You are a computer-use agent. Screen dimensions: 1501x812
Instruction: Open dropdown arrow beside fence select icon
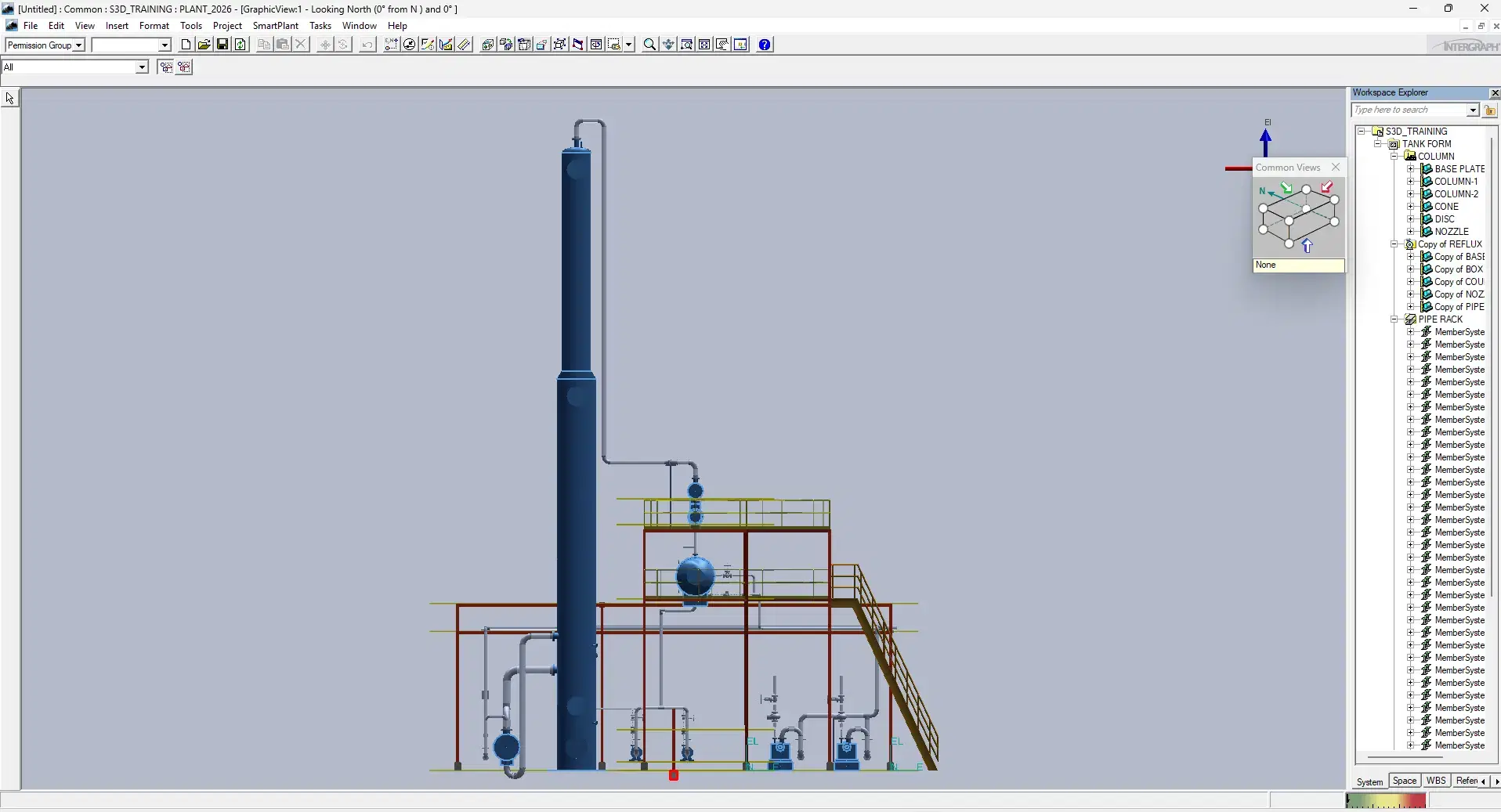628,45
